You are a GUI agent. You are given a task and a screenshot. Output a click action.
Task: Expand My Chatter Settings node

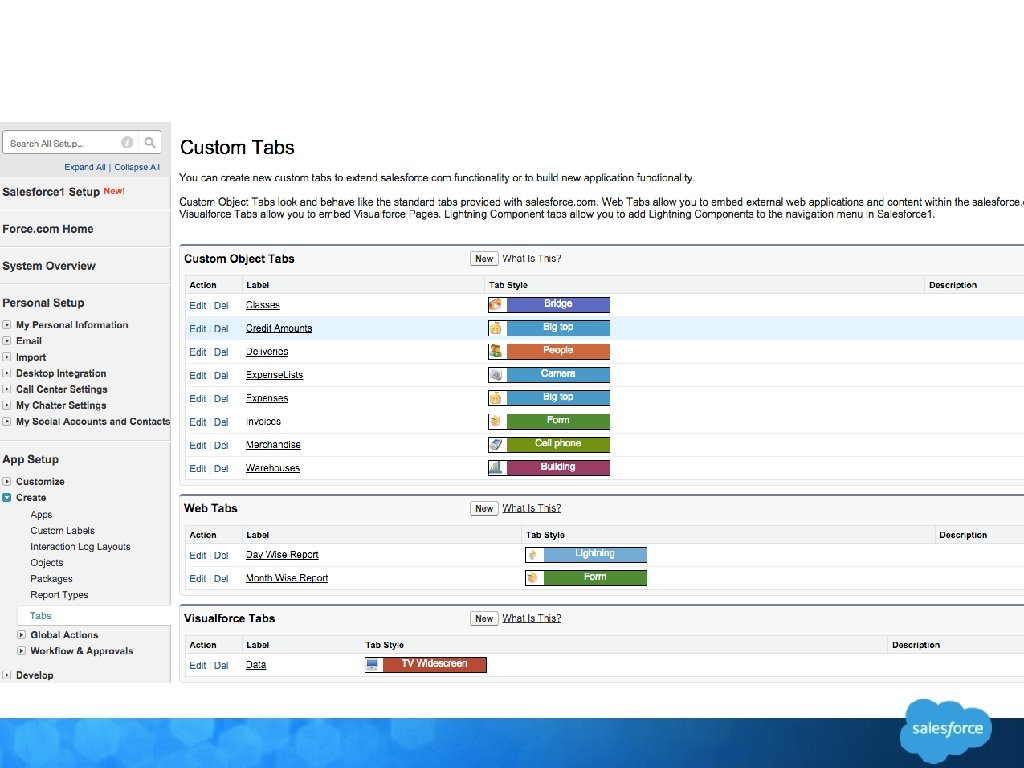(x=7, y=405)
